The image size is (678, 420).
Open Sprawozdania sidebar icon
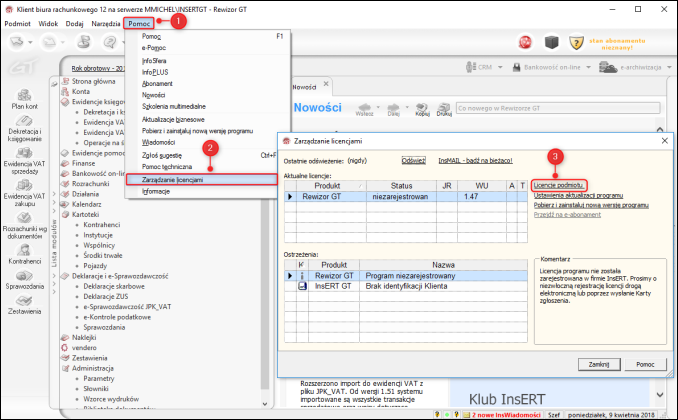[x=24, y=276]
